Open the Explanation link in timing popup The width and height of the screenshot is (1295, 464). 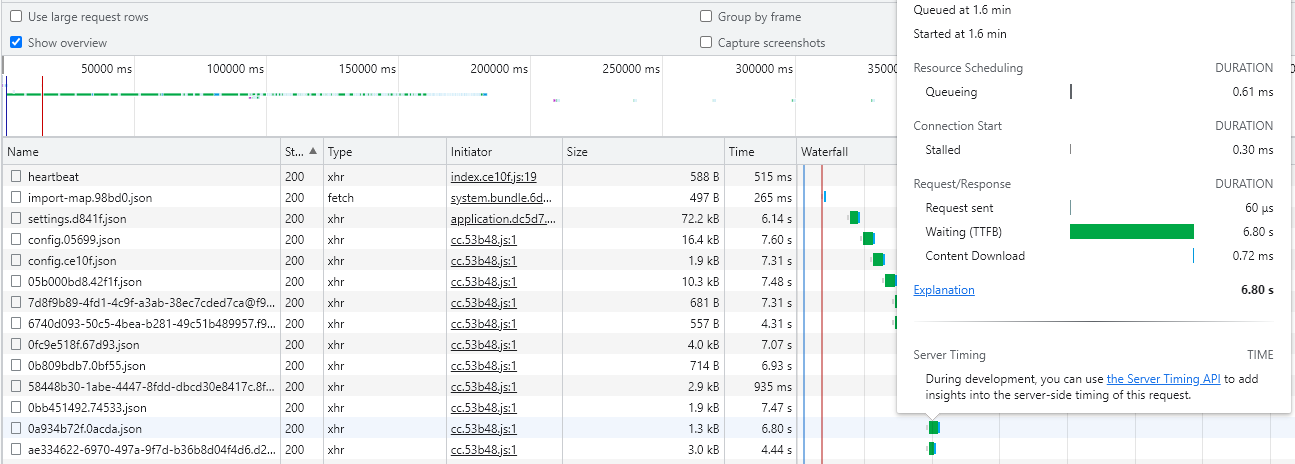click(944, 290)
